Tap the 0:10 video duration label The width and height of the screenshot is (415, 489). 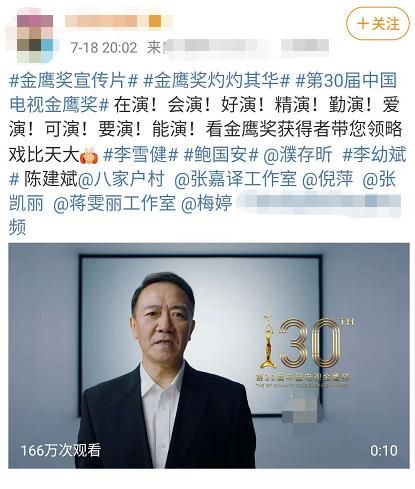point(384,450)
